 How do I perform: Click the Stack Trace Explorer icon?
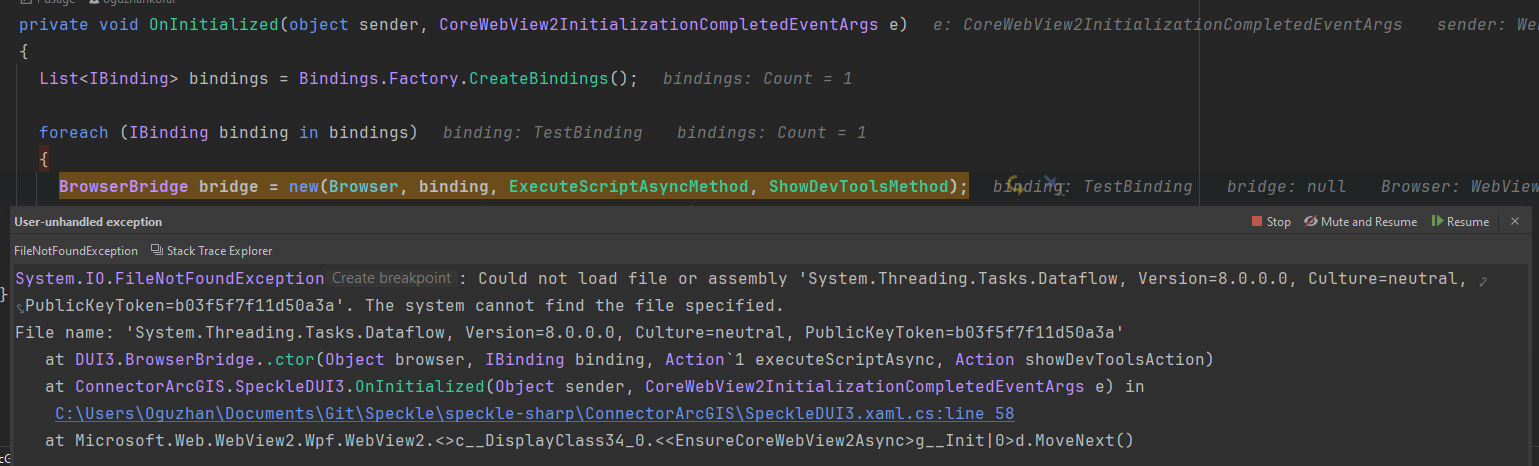click(x=156, y=251)
